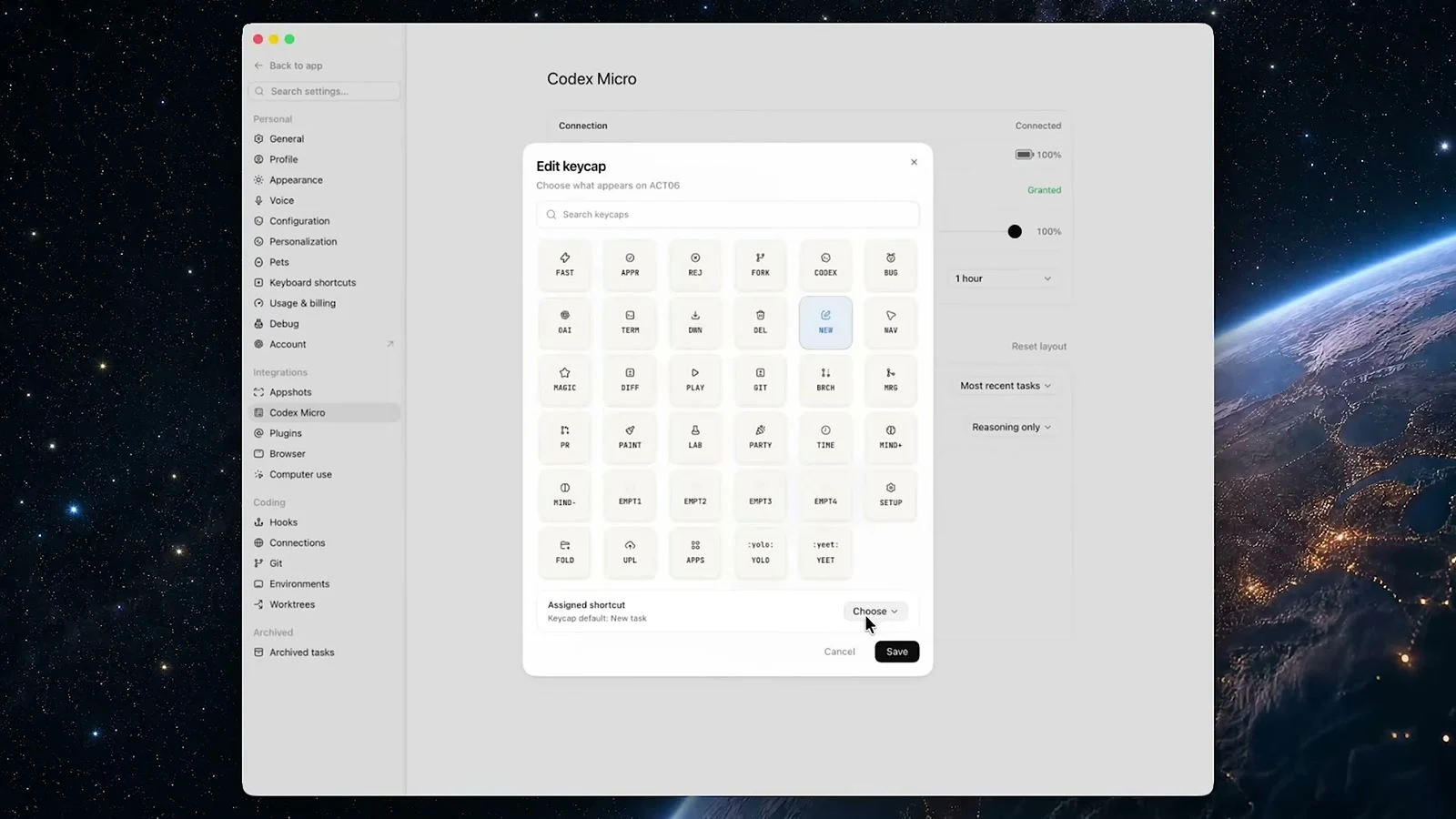Open the Reasoning only dropdown
Viewport: 1456px width, 819px height.
coord(1011,427)
